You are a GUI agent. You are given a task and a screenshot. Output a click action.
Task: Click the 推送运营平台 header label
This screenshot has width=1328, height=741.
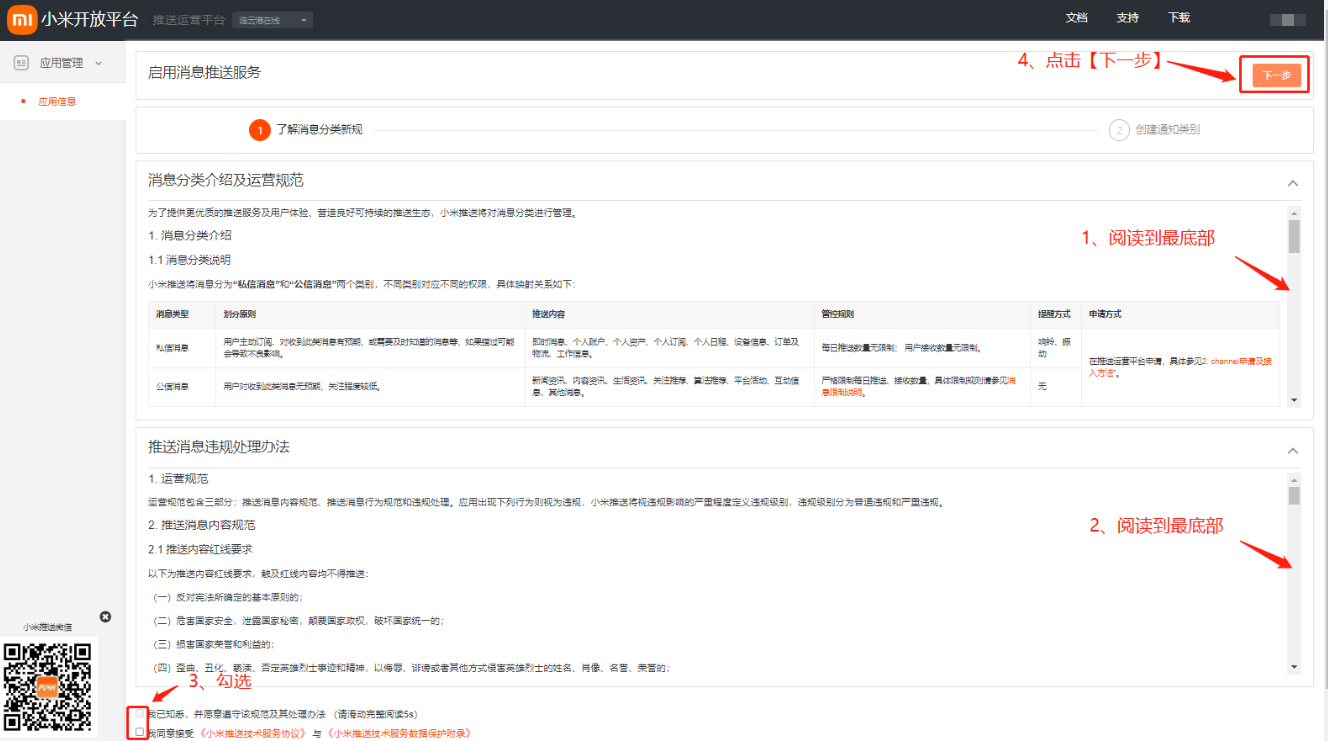click(x=189, y=20)
